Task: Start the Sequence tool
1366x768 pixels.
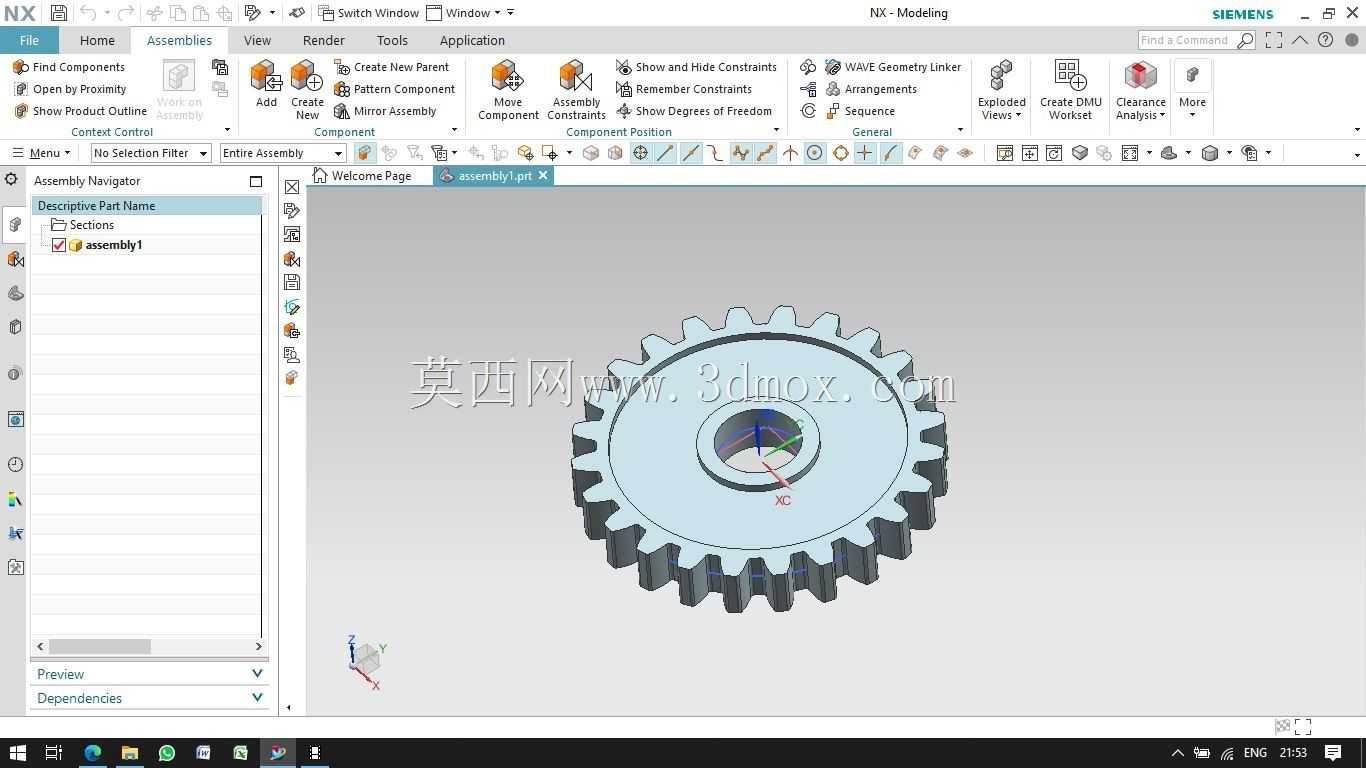Action: click(860, 111)
